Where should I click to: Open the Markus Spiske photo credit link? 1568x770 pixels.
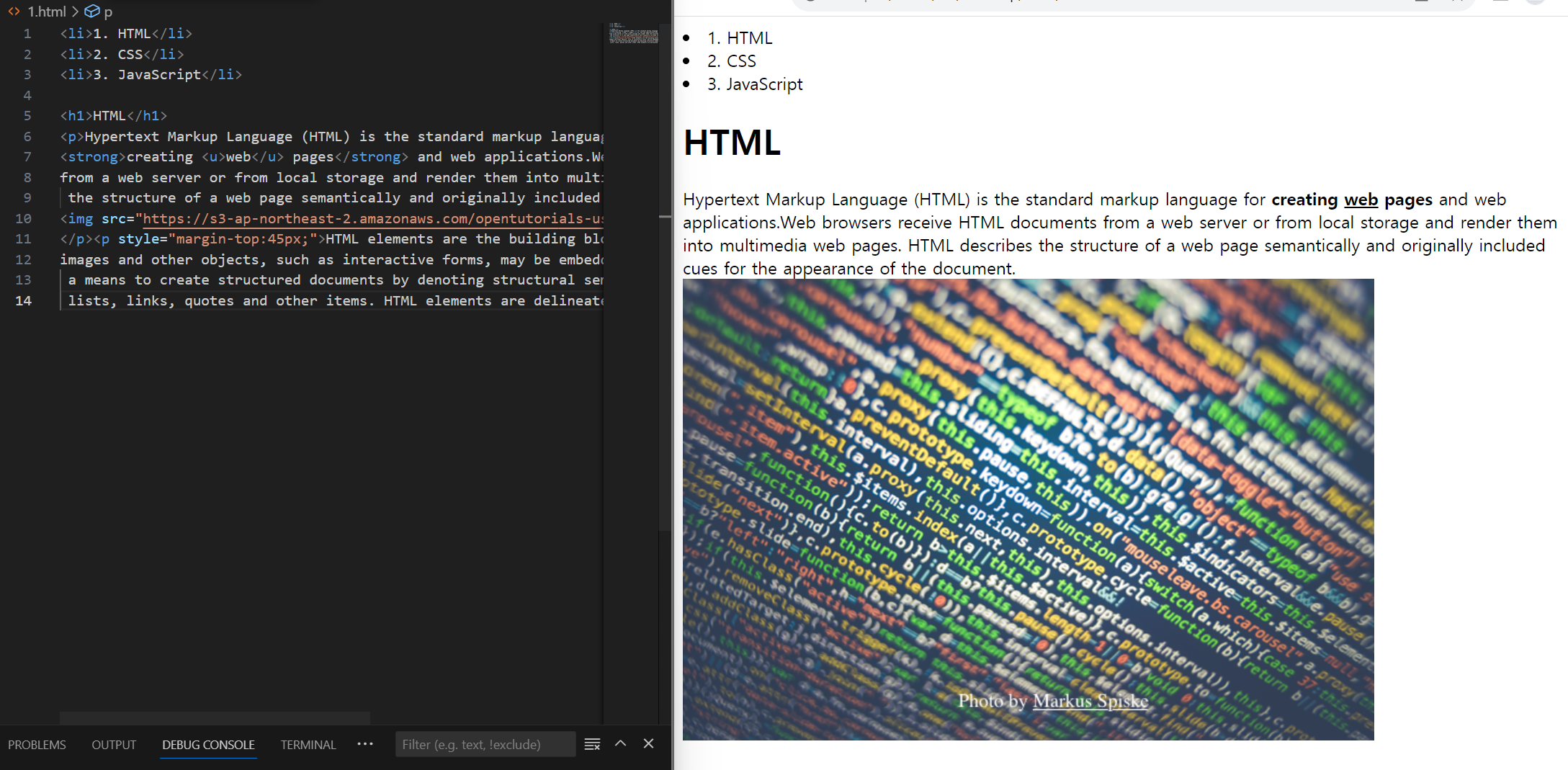tap(1089, 700)
